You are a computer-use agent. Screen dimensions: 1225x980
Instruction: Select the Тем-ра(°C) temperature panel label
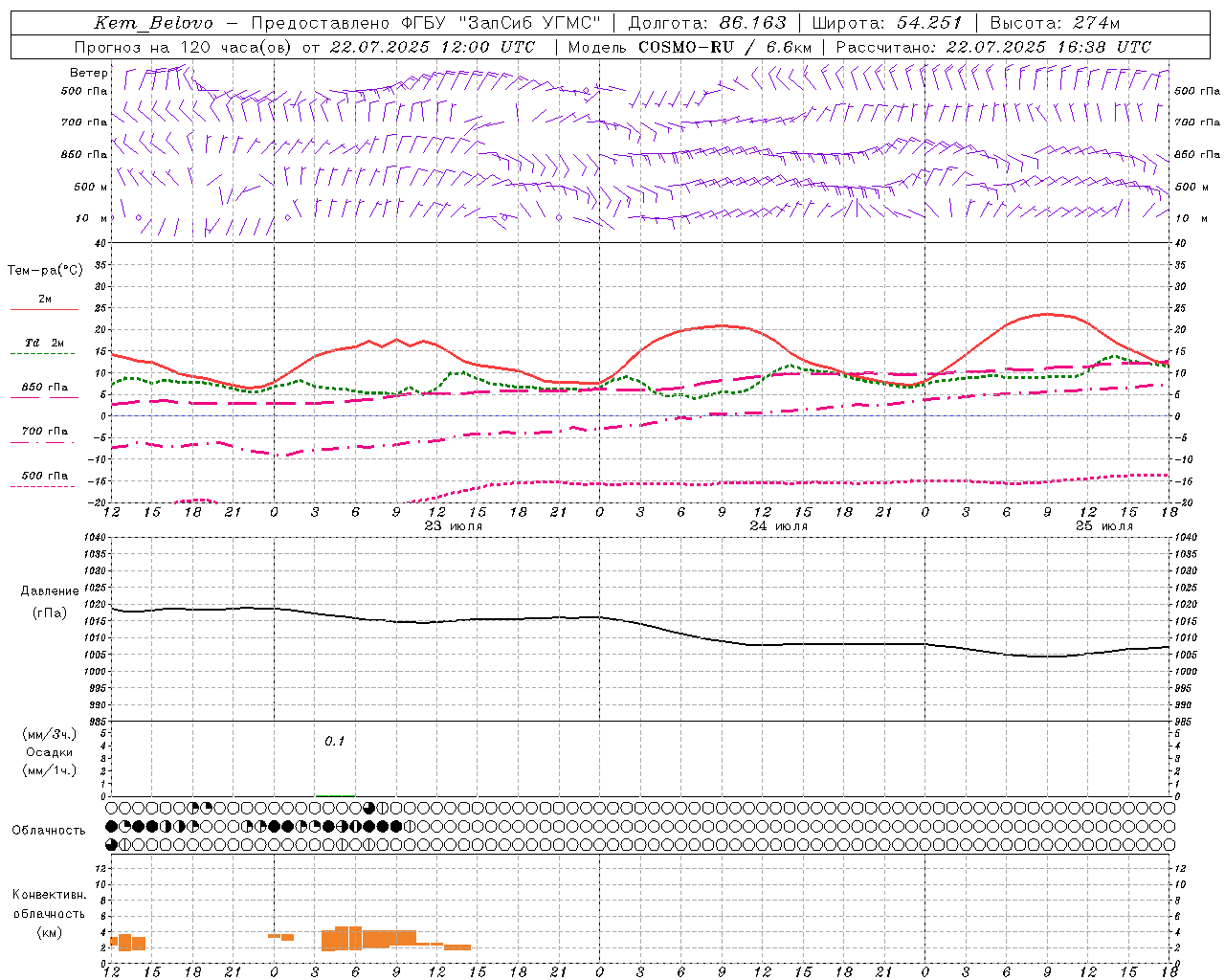click(45, 271)
